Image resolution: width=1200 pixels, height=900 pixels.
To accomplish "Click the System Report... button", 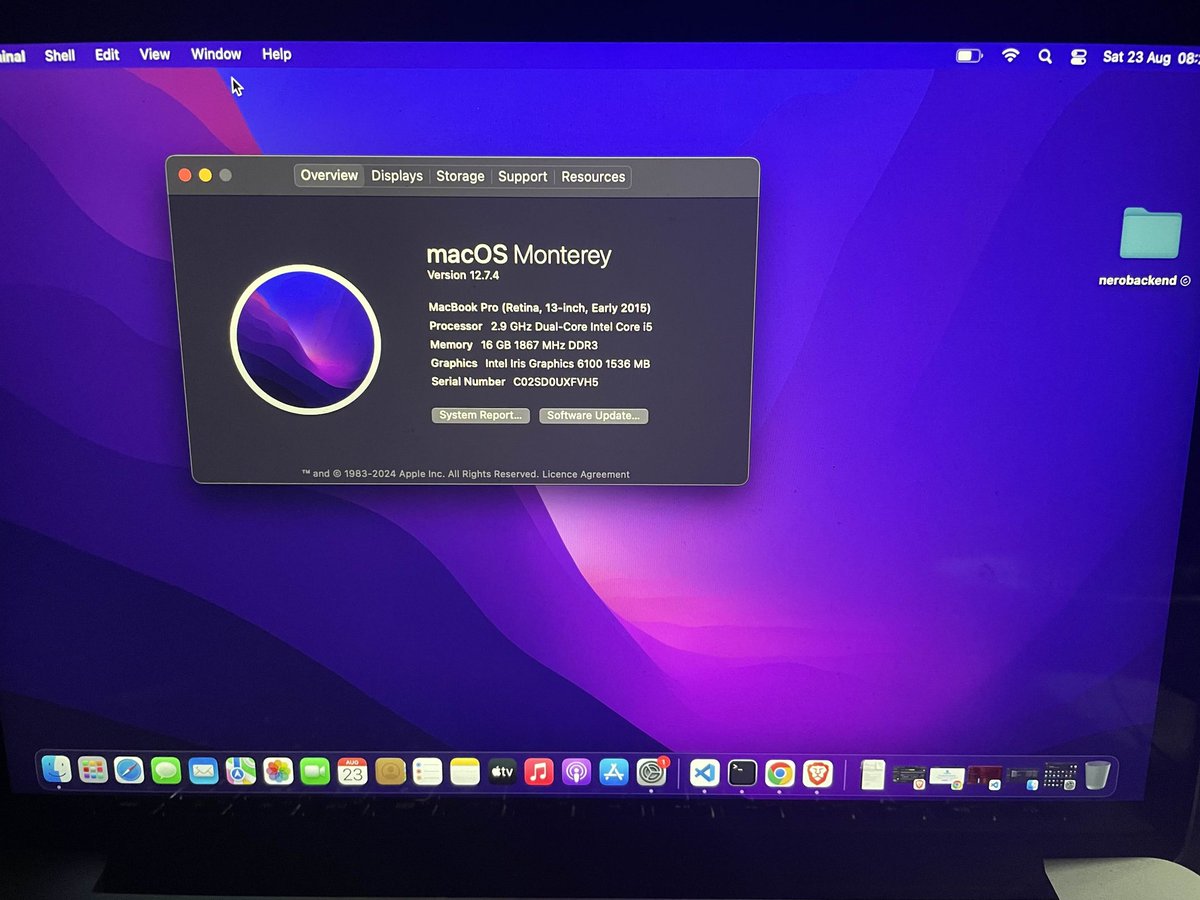I will pyautogui.click(x=480, y=415).
